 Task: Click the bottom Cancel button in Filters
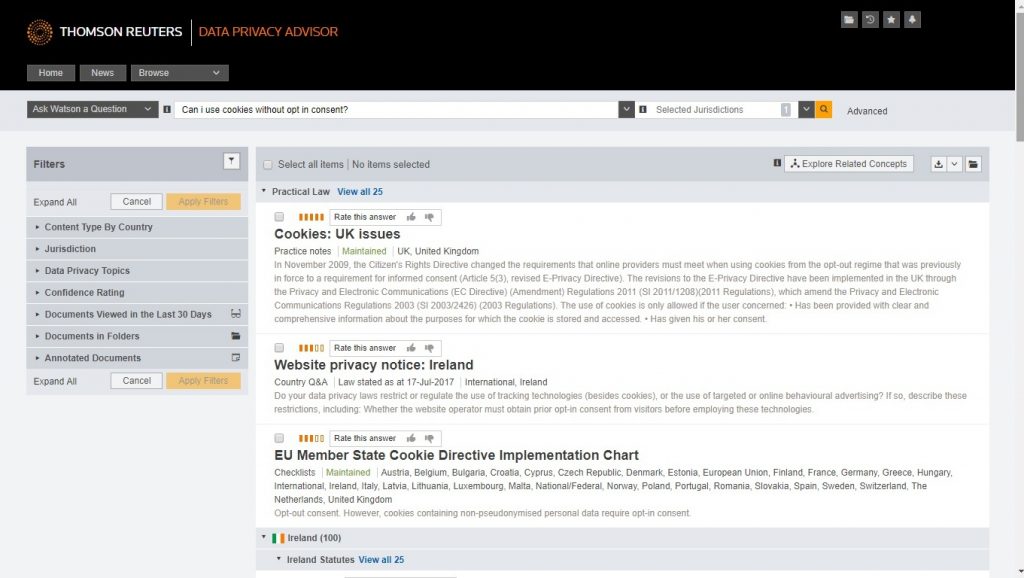pyautogui.click(x=136, y=381)
